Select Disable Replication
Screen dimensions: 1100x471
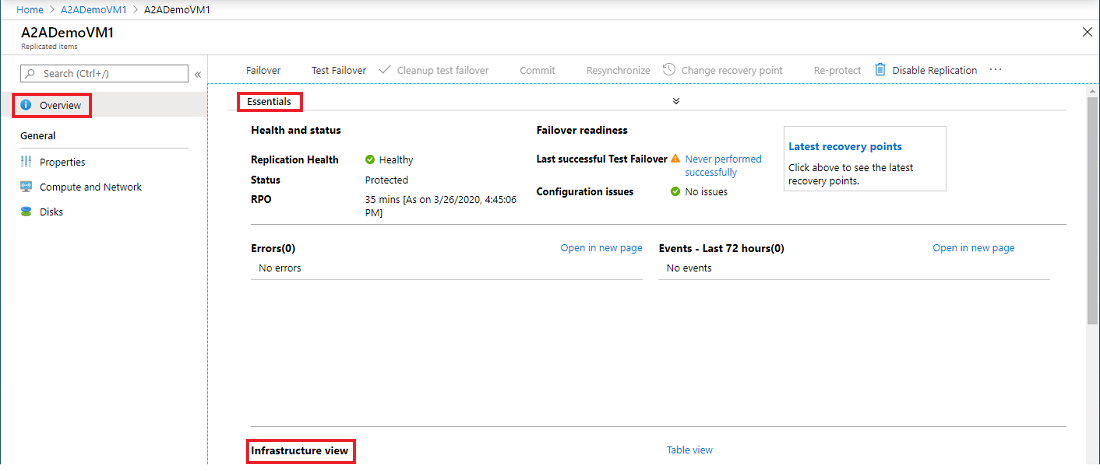coord(934,70)
